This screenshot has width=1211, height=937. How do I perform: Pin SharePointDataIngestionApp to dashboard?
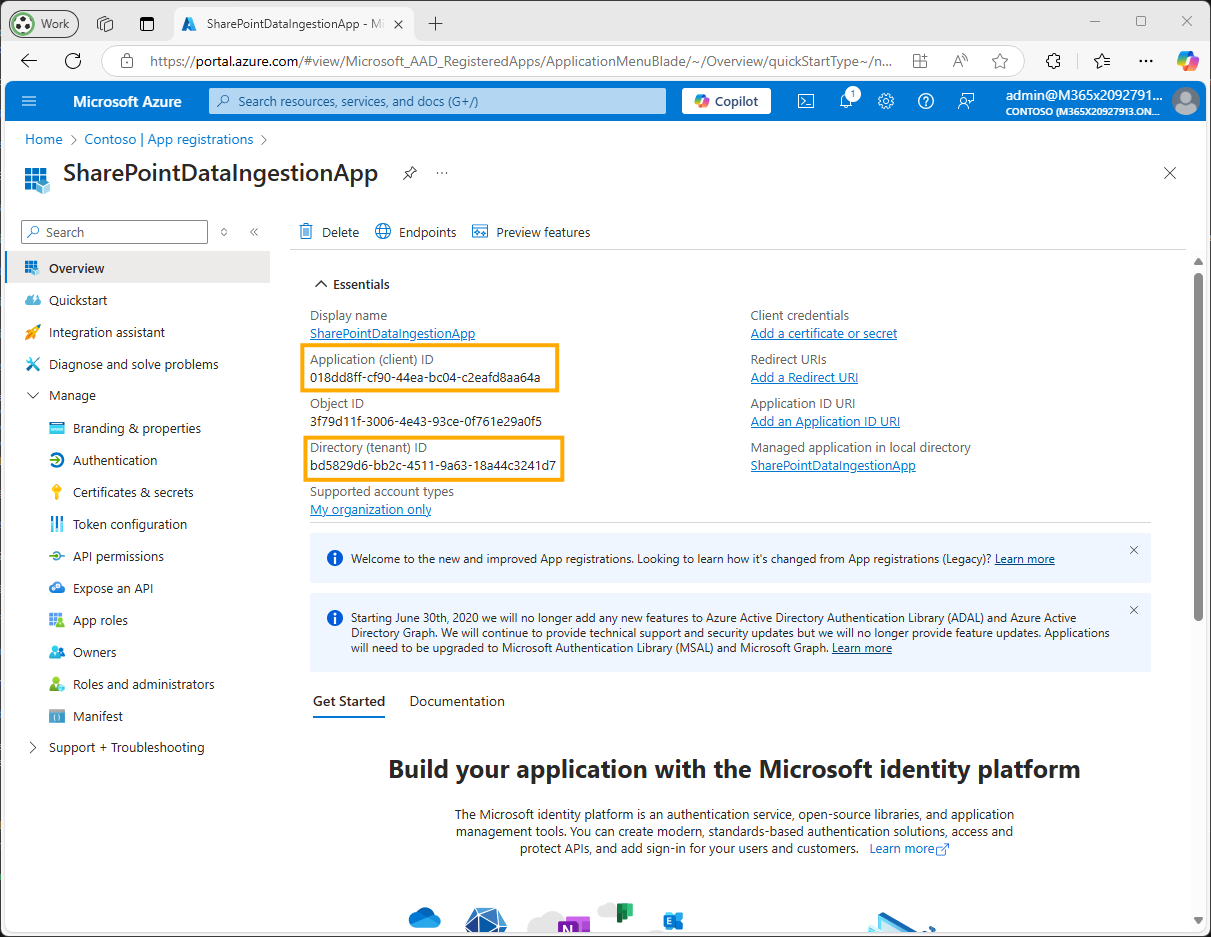[410, 172]
